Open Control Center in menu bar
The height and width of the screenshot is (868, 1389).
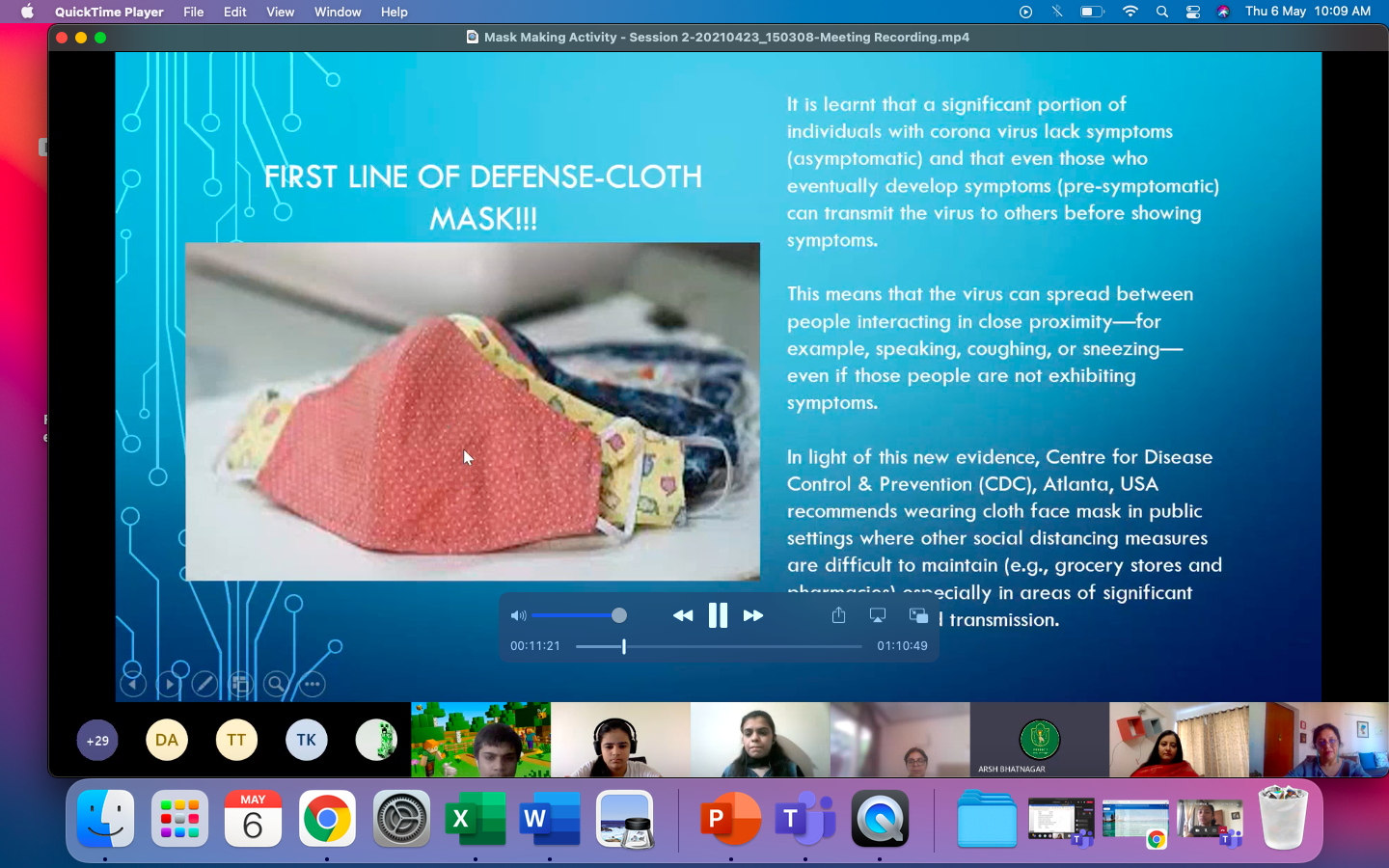click(x=1193, y=12)
